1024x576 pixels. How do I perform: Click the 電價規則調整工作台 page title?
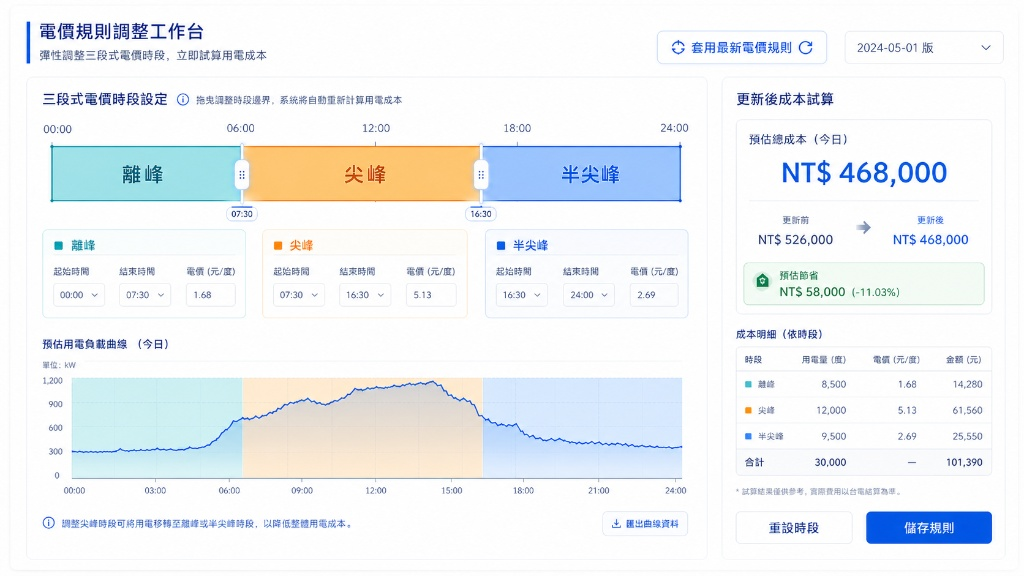(121, 31)
